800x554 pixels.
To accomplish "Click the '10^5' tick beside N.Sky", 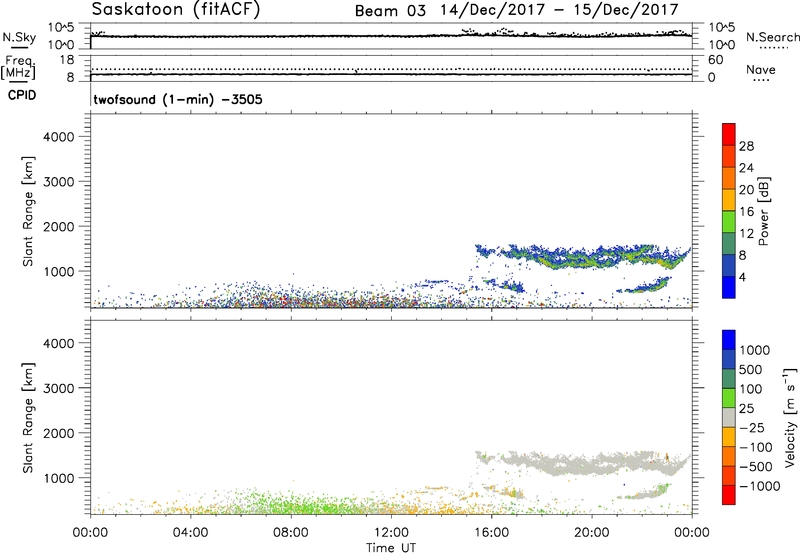I will point(61,28).
